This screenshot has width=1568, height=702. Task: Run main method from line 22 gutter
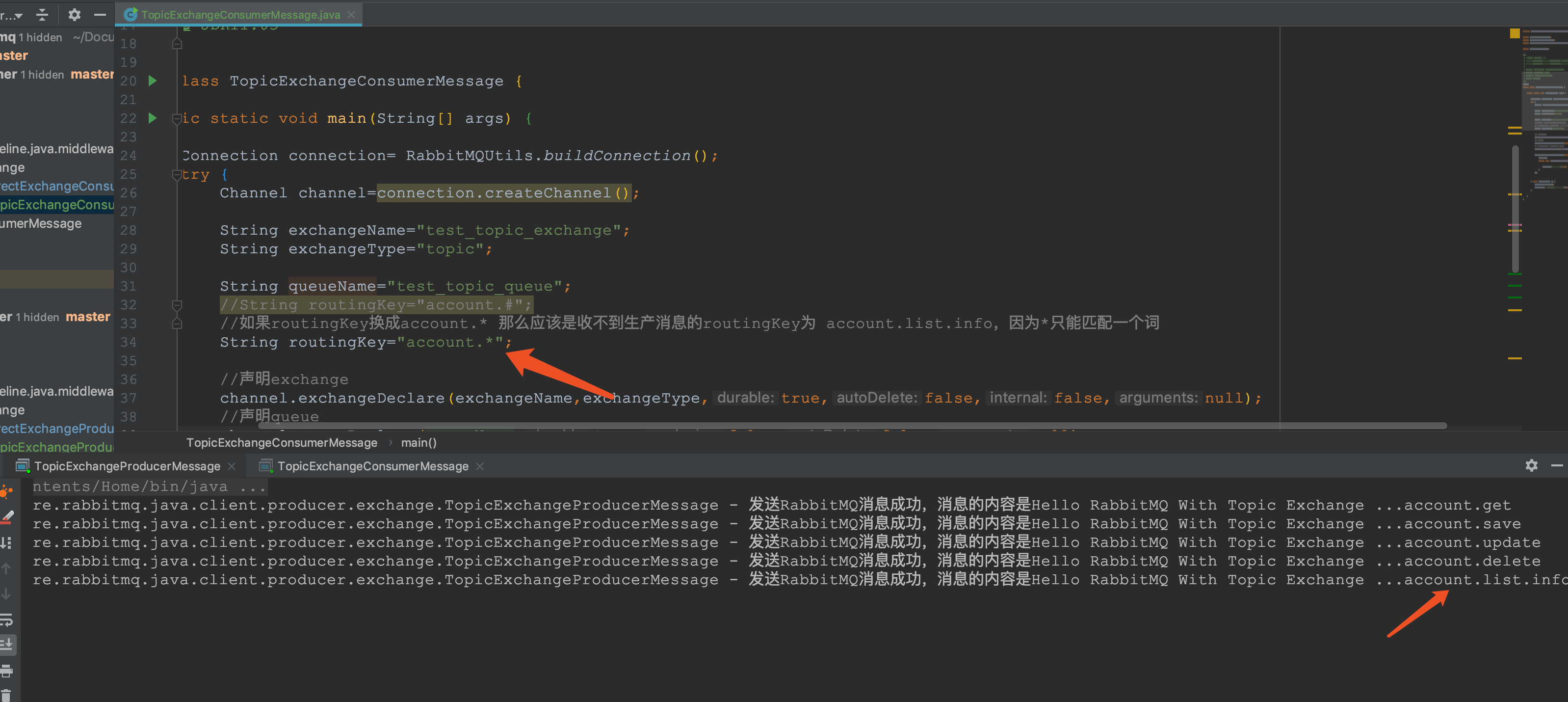153,117
